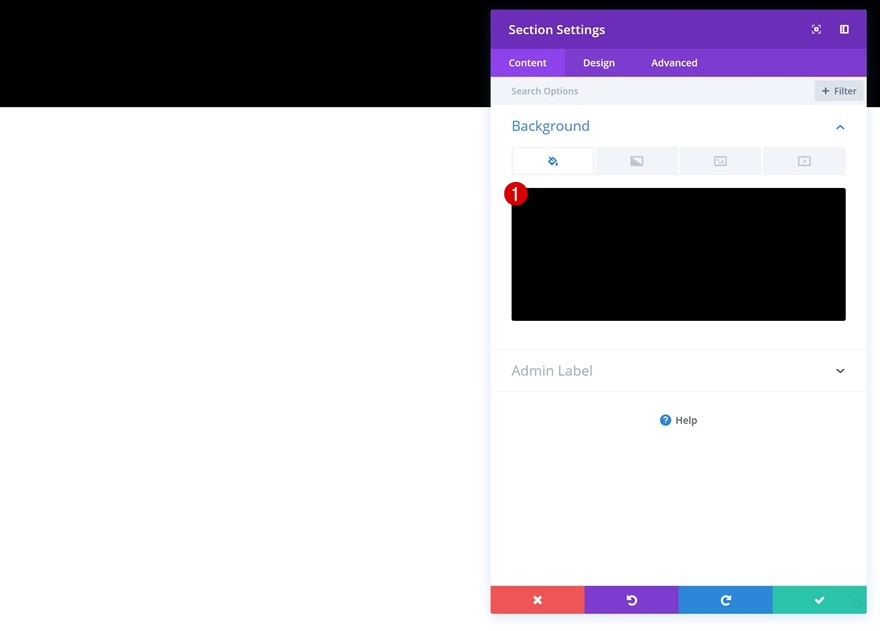Click the Help question mark icon

[665, 420]
